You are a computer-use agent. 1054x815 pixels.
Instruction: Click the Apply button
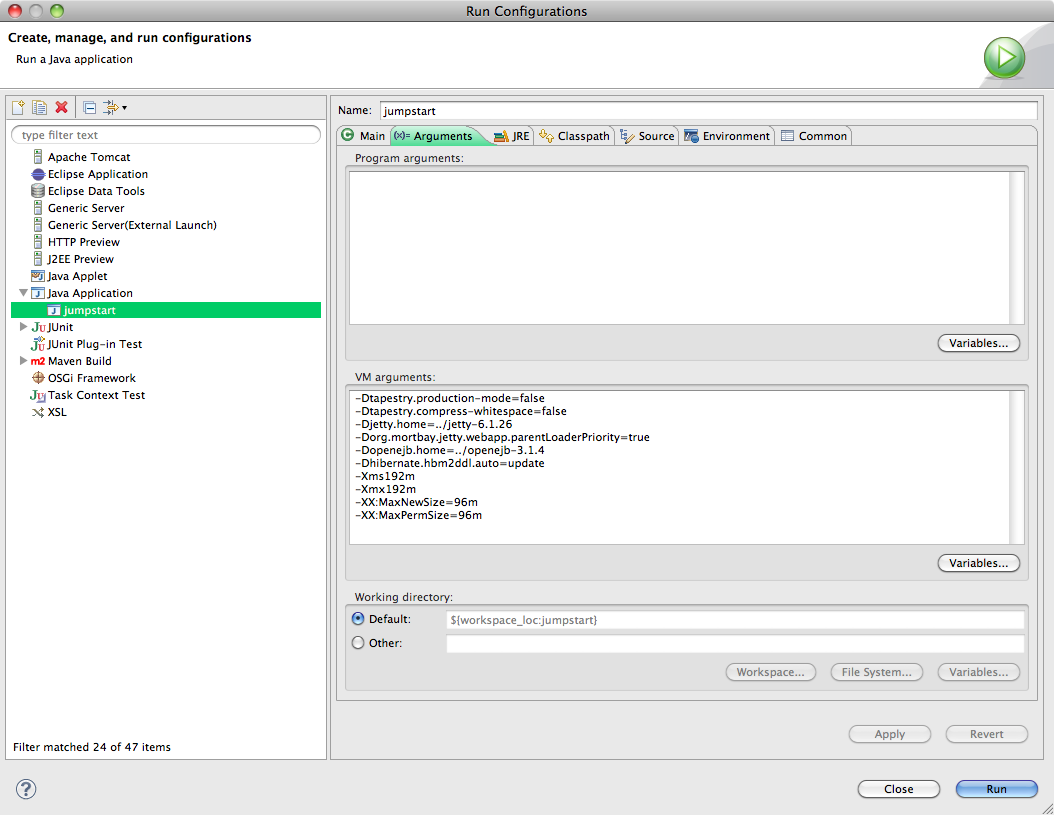[890, 734]
